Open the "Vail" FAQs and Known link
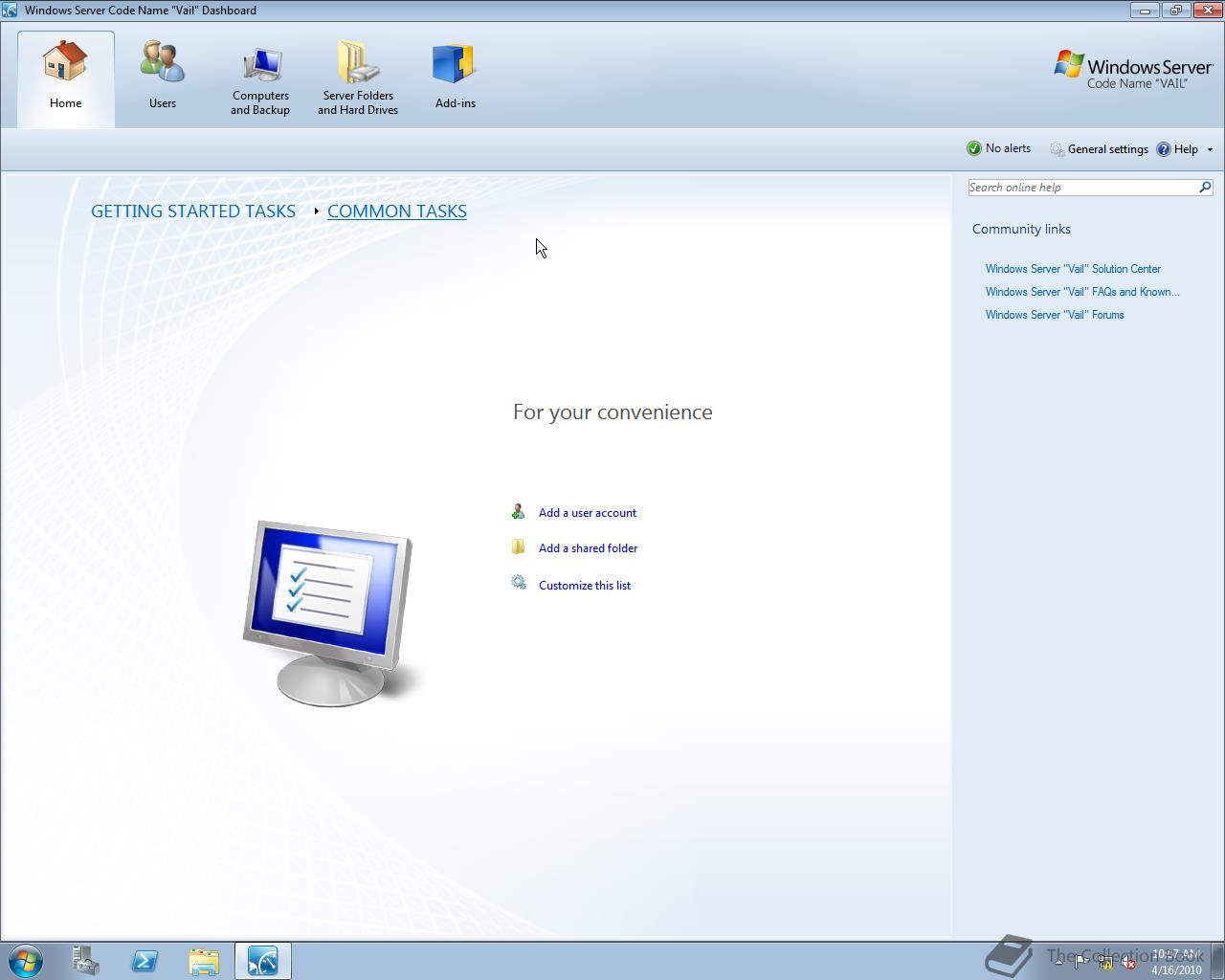1225x980 pixels. [x=1082, y=292]
